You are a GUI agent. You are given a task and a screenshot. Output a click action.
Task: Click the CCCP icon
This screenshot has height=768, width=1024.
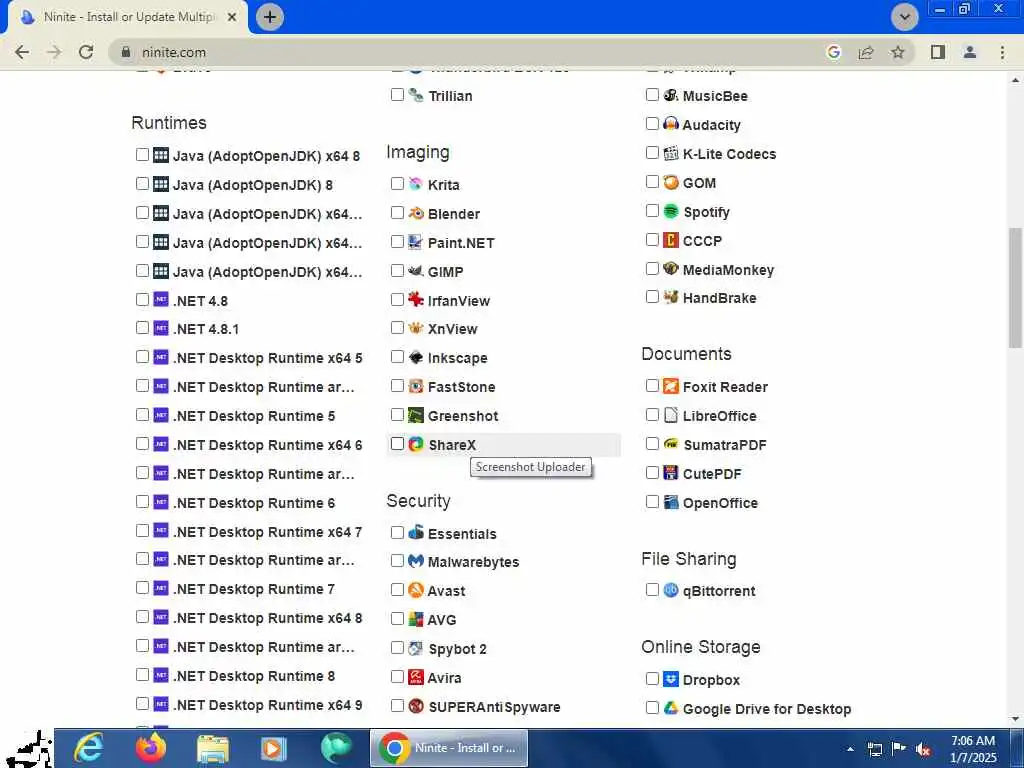coord(671,240)
